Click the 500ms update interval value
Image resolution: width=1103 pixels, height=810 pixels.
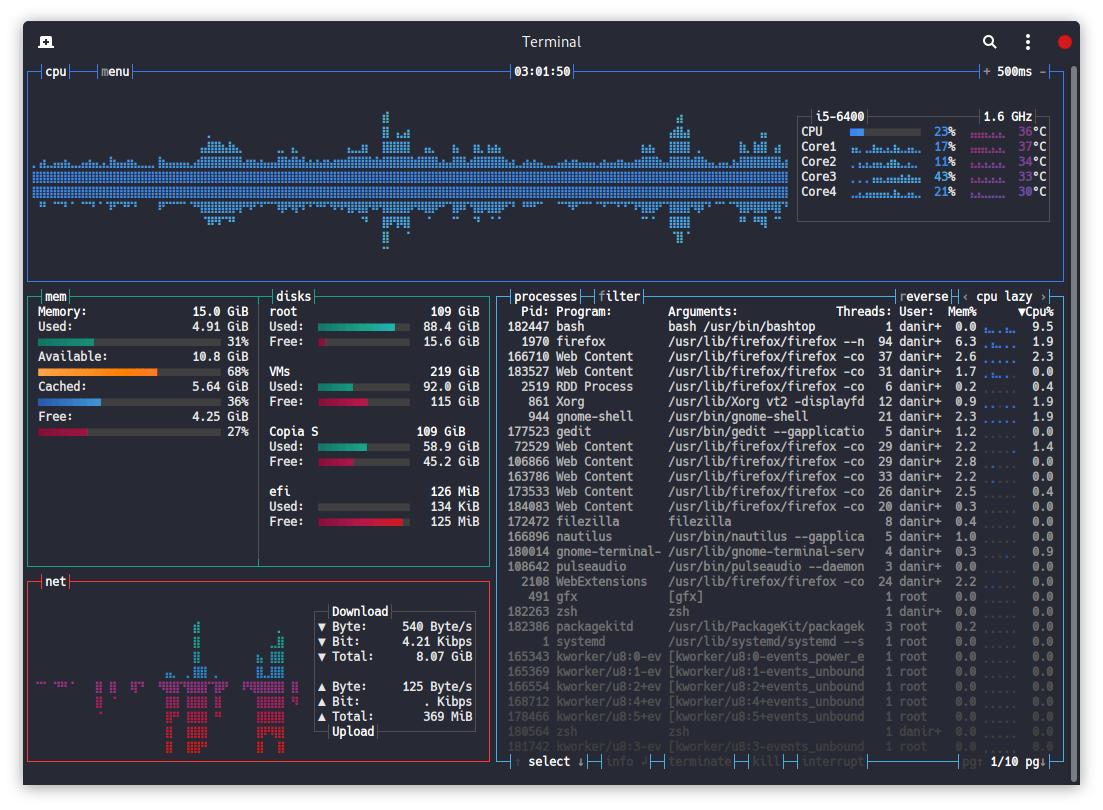[1014, 72]
